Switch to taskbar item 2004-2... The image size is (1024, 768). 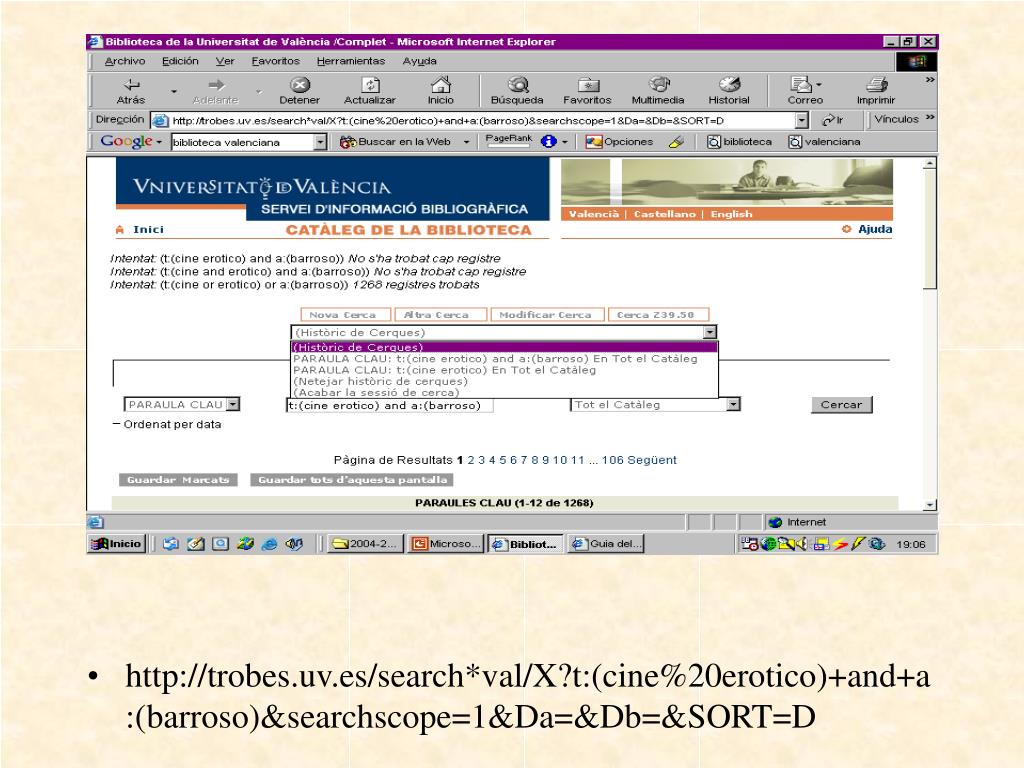click(x=364, y=544)
